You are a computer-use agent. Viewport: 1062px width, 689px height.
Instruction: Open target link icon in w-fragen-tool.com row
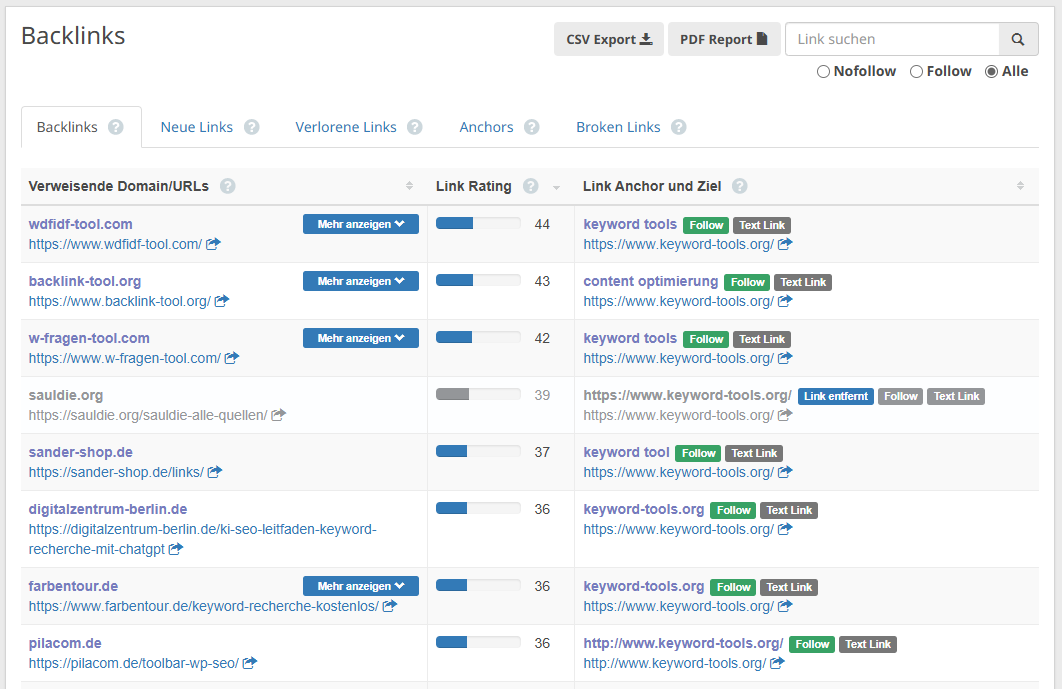point(784,358)
